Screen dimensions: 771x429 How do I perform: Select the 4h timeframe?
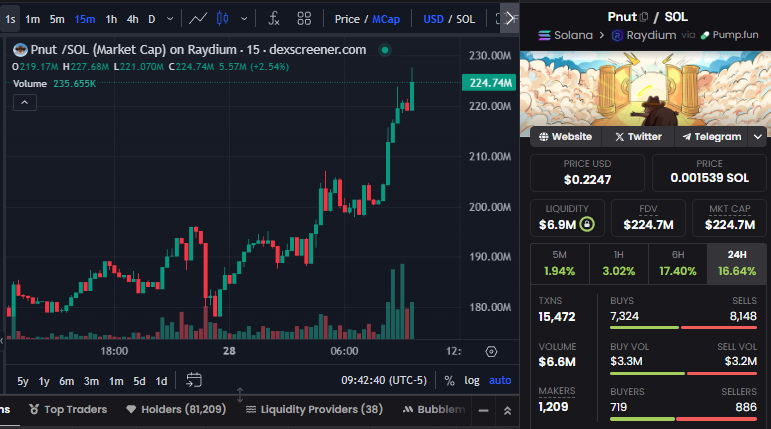tap(132, 19)
